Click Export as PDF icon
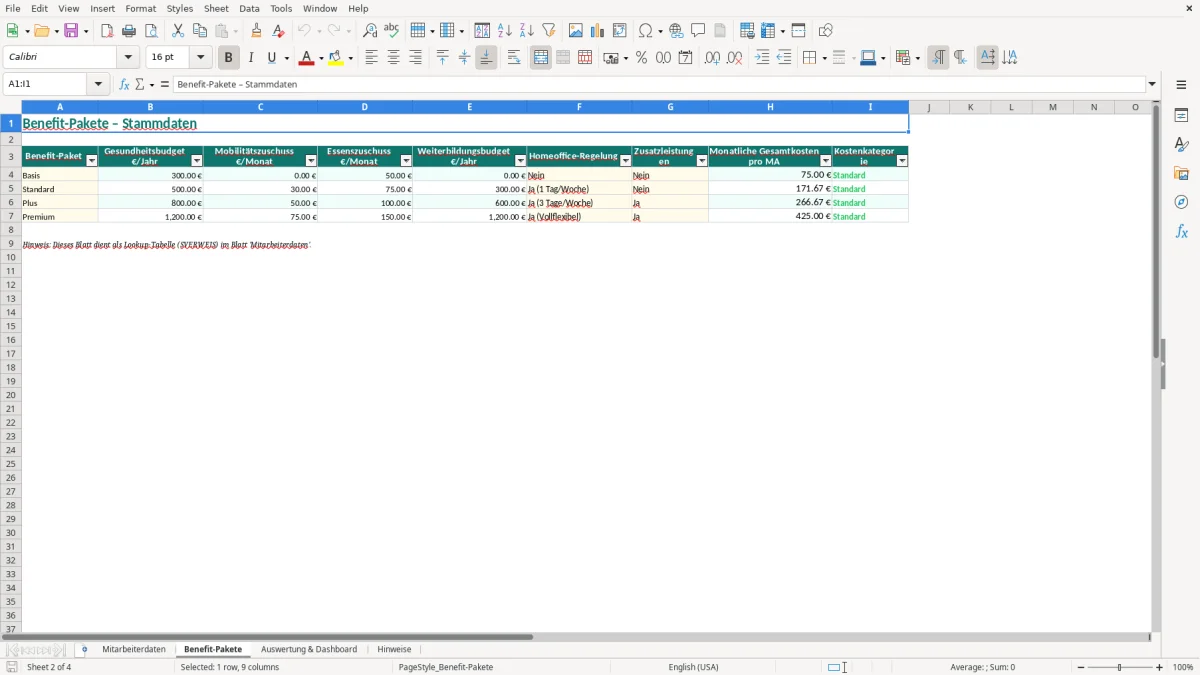1200x675 pixels. point(107,31)
